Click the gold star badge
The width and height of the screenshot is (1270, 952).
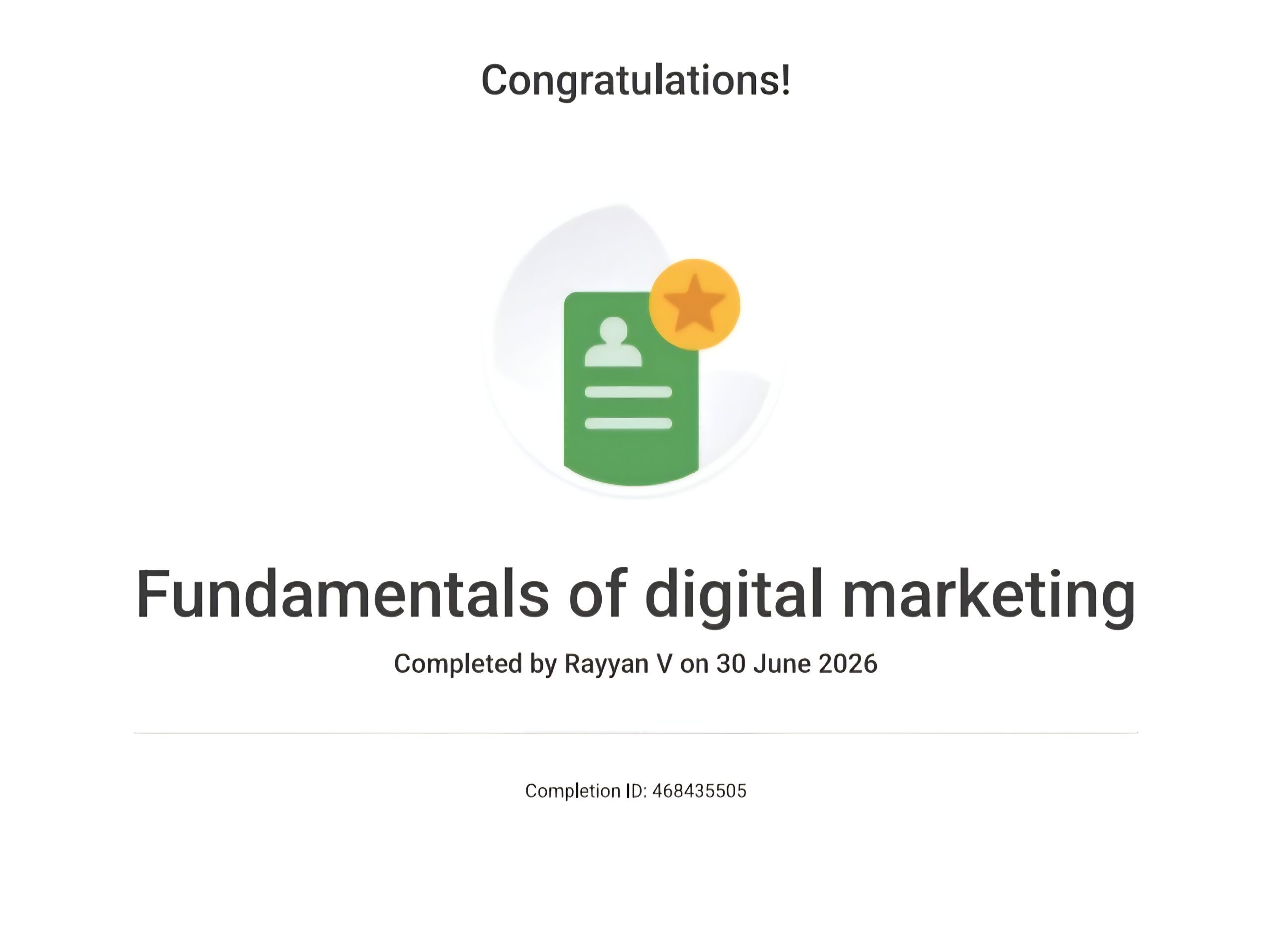pos(695,304)
